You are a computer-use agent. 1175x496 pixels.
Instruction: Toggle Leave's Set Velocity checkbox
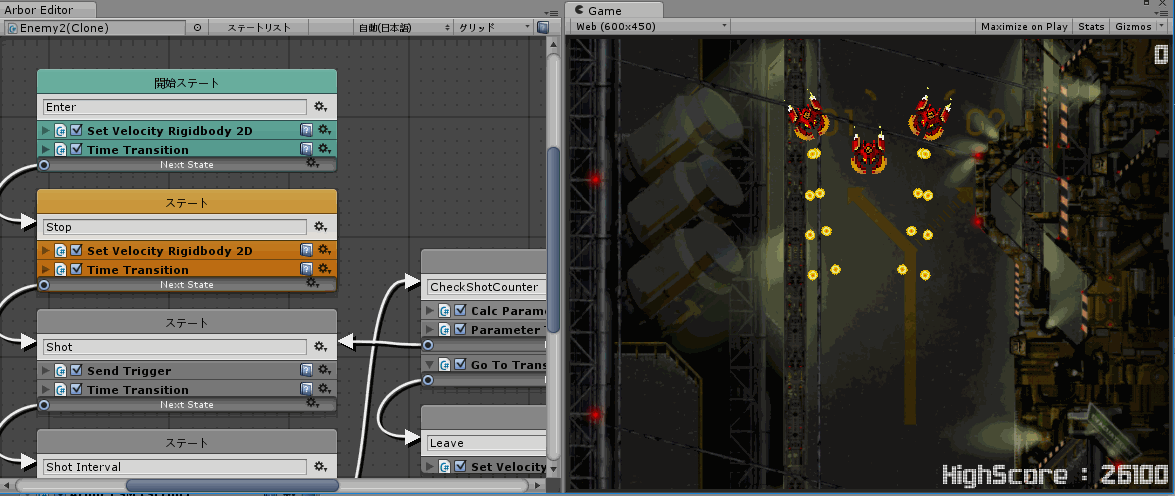[460, 466]
